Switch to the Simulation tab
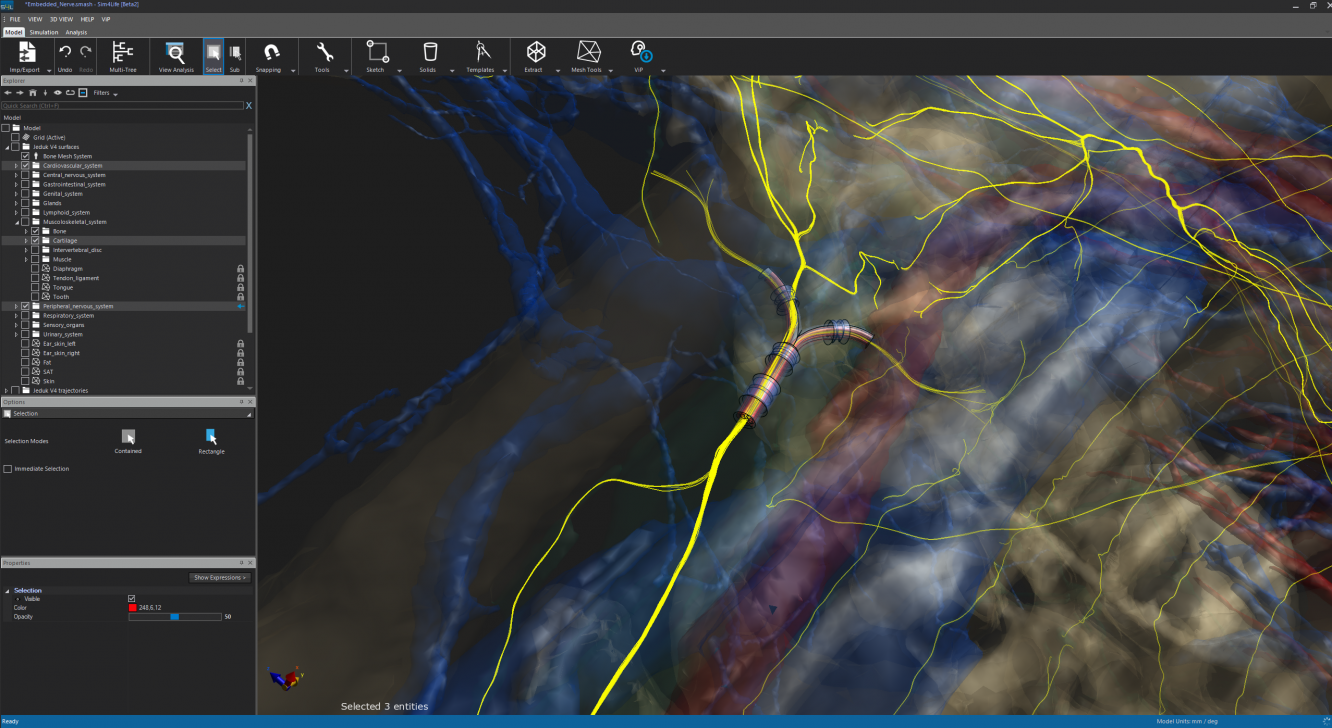1332x728 pixels. (x=44, y=32)
